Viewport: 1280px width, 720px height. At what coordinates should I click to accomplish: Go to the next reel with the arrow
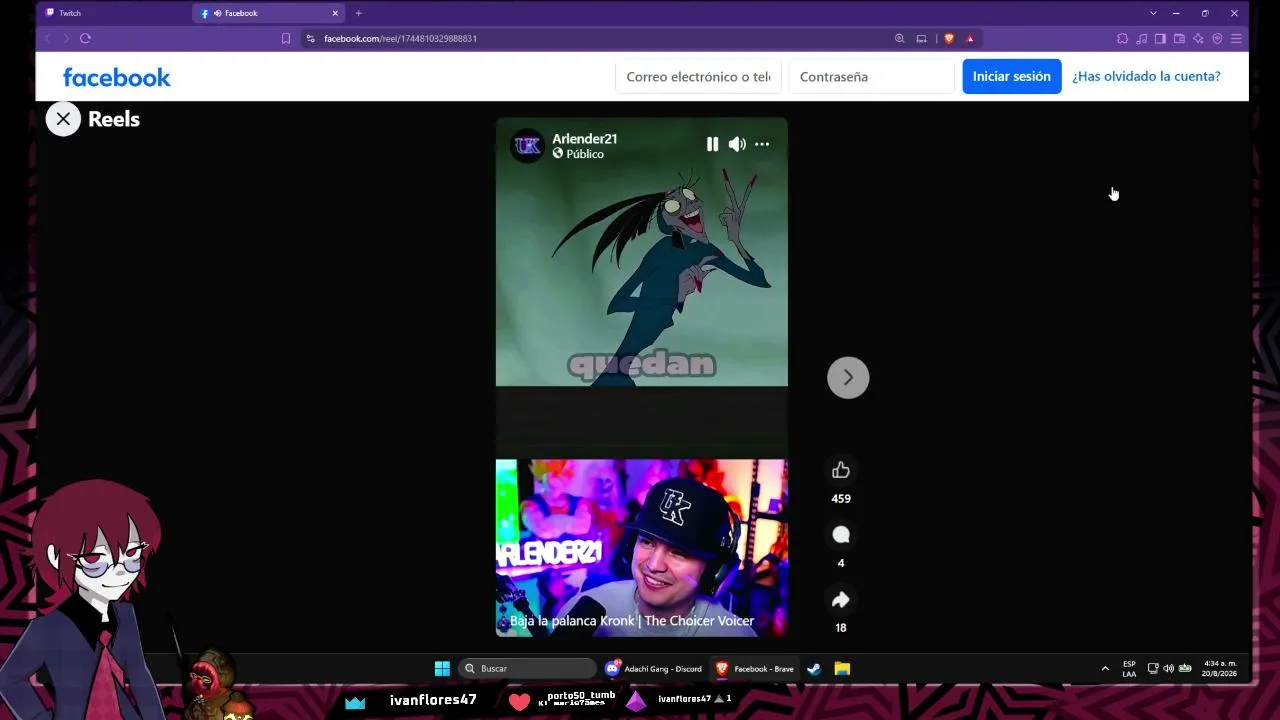pos(848,378)
